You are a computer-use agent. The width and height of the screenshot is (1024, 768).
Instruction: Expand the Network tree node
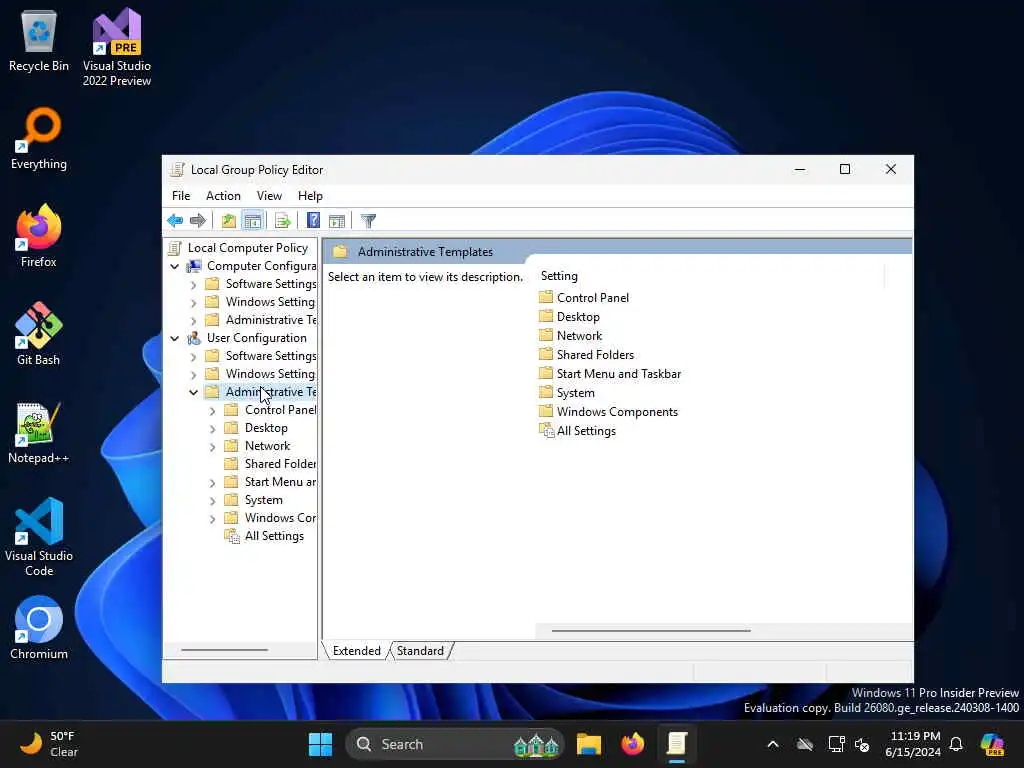[x=212, y=447]
